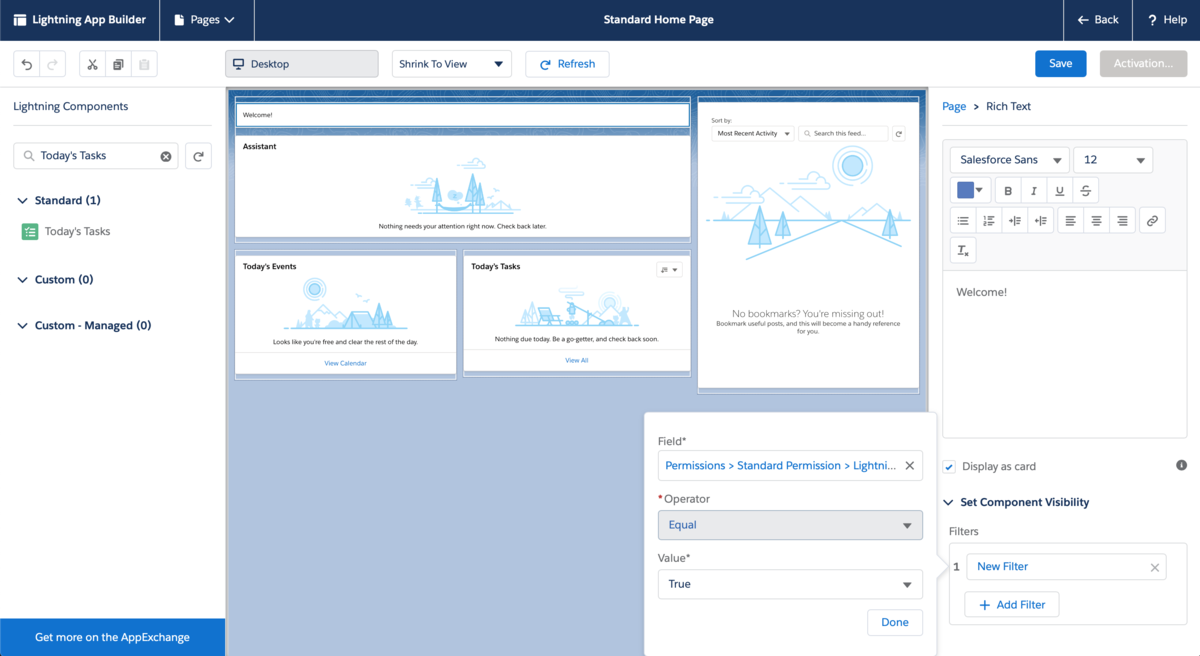
Task: Clear the Field permission selection
Action: pos(909,465)
